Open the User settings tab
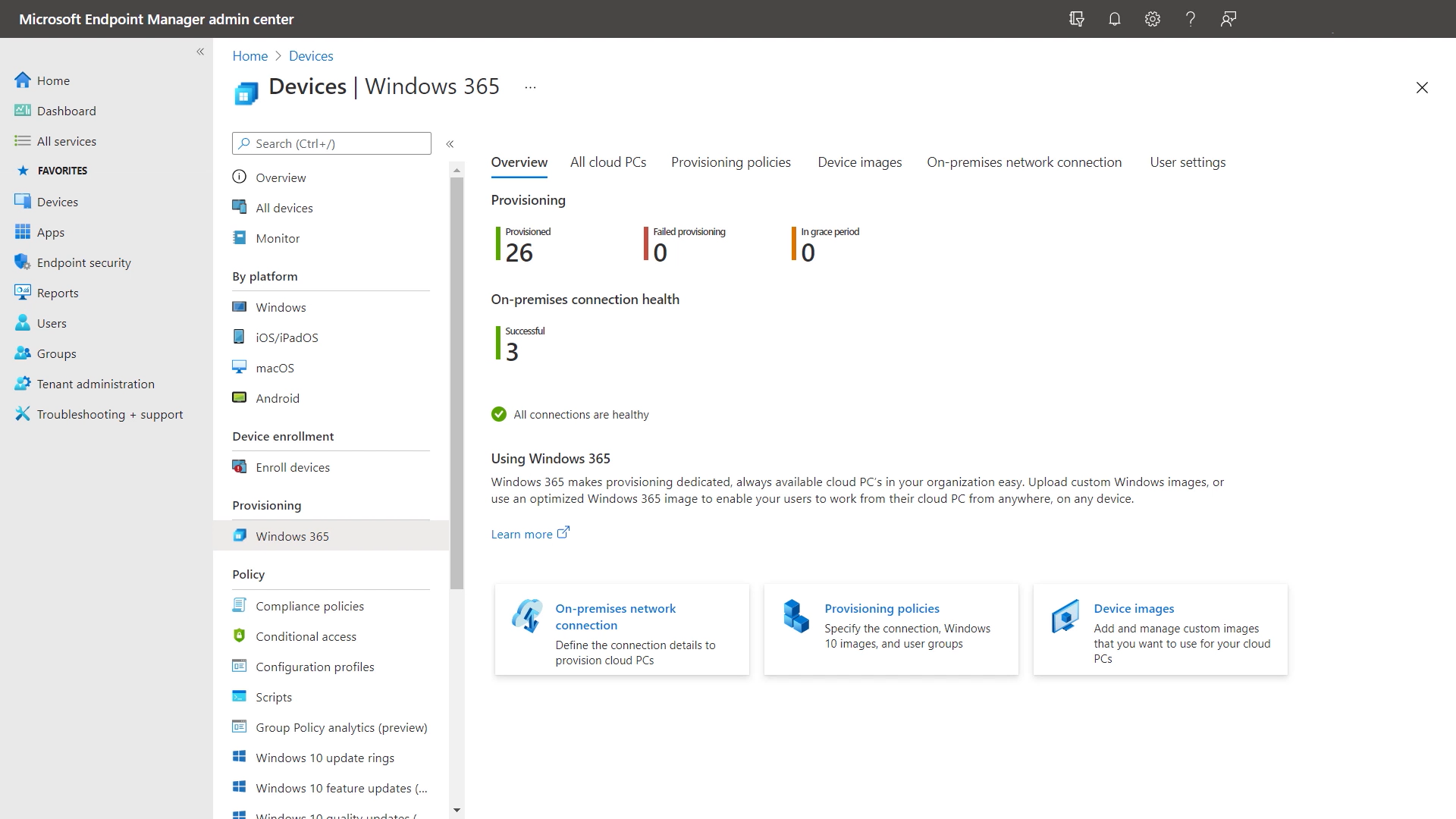1456x819 pixels. pos(1188,162)
